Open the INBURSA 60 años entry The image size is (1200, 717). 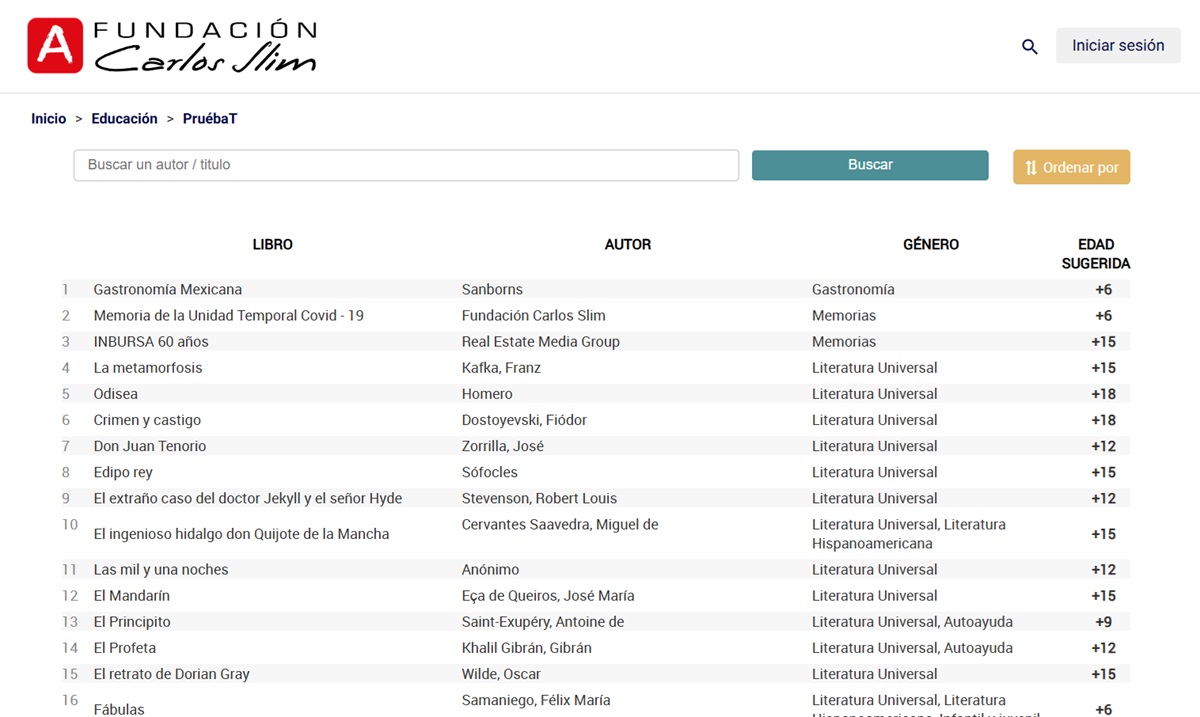[150, 342]
